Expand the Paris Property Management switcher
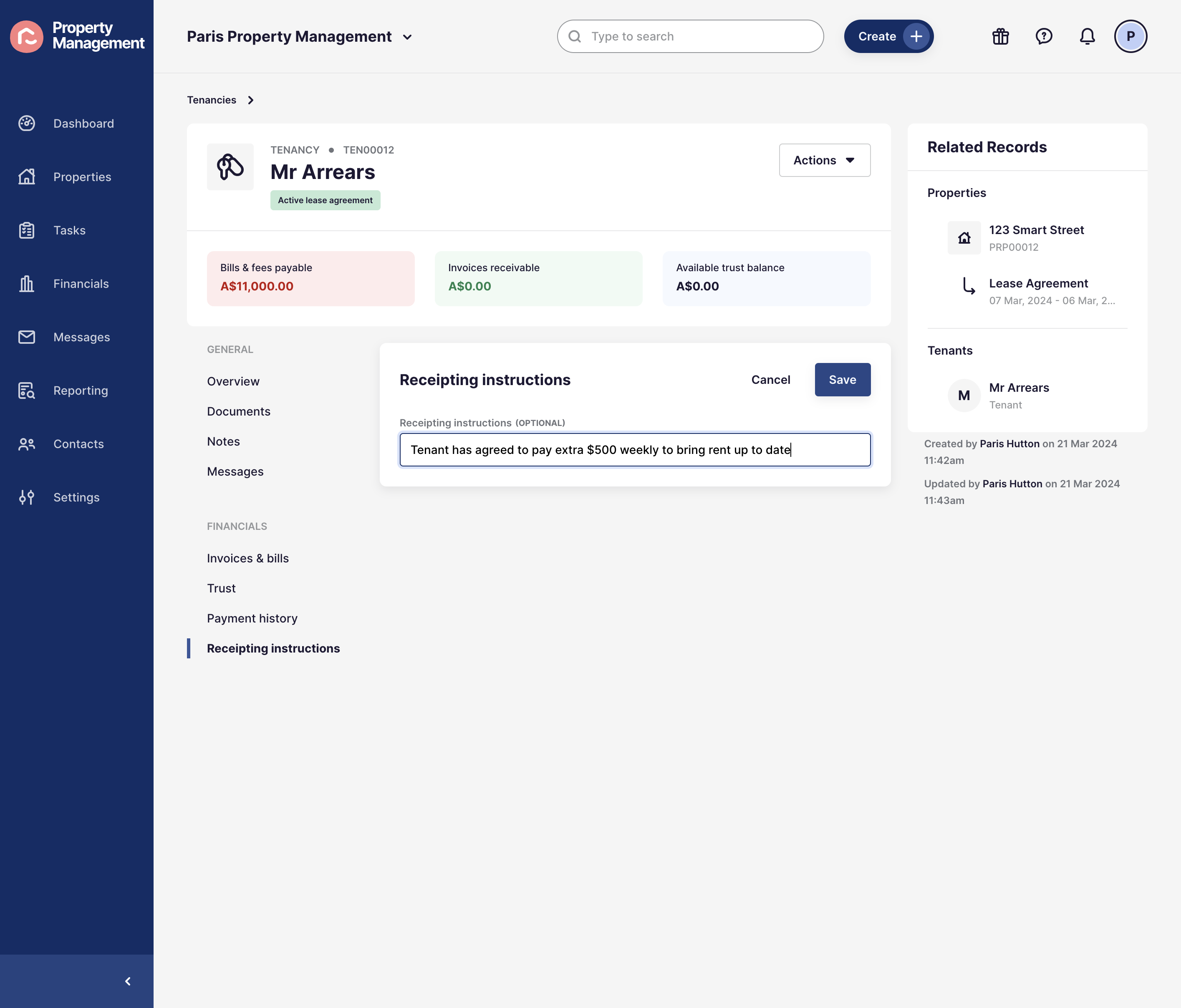The height and width of the screenshot is (1008, 1181). click(300, 36)
